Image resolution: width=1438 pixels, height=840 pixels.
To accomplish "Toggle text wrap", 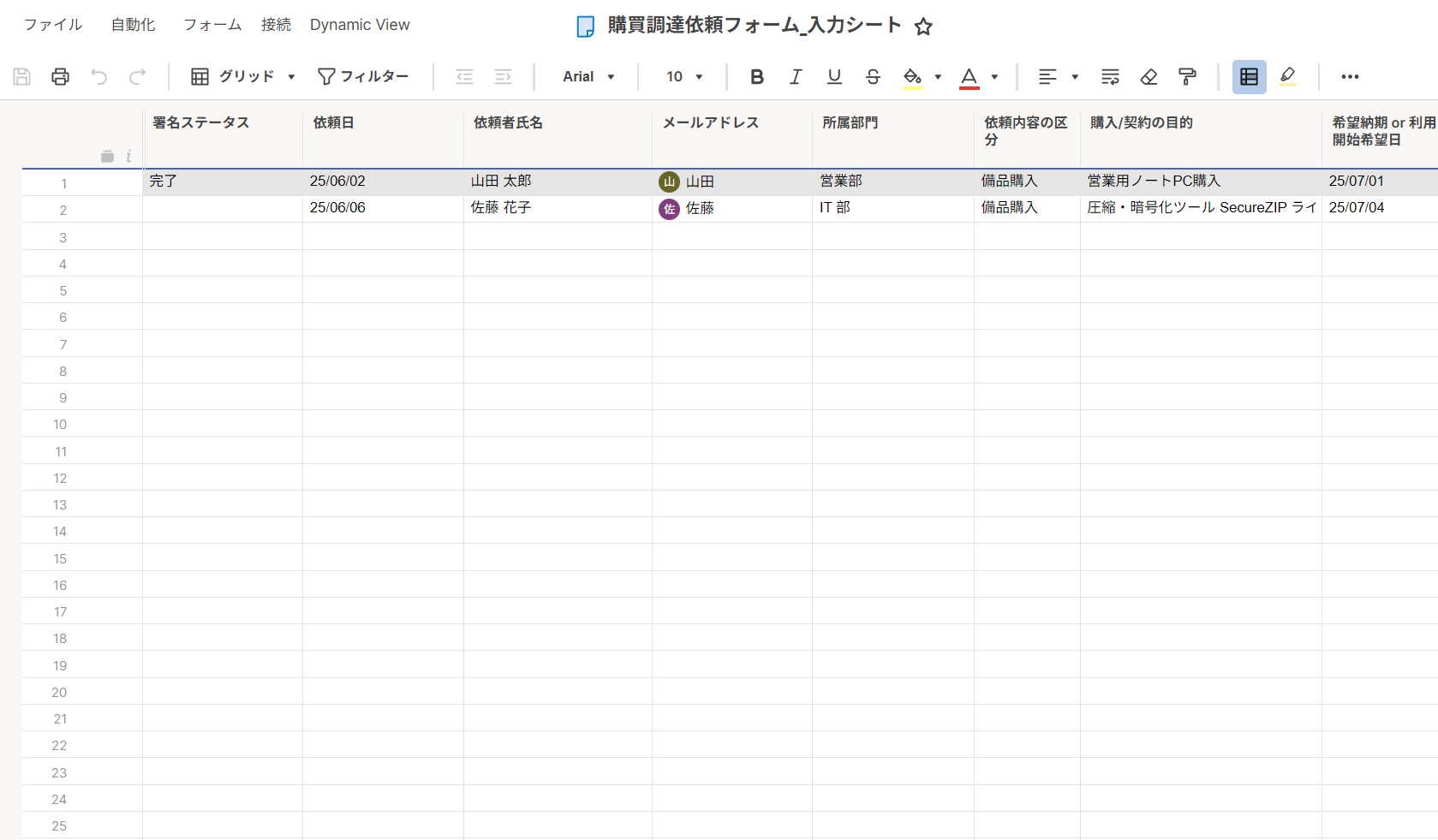I will point(1110,76).
